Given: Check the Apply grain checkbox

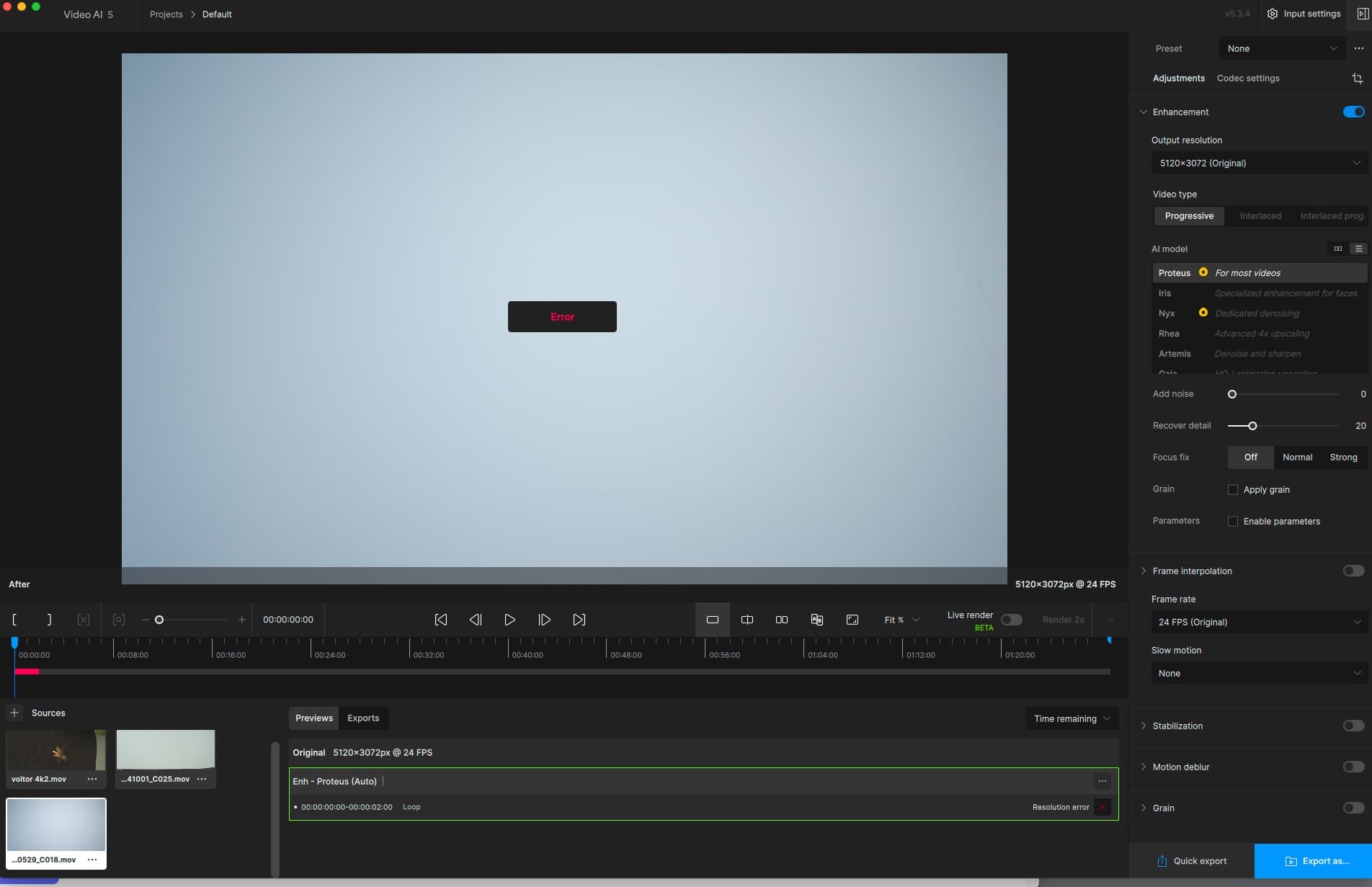Looking at the screenshot, I should (x=1233, y=490).
